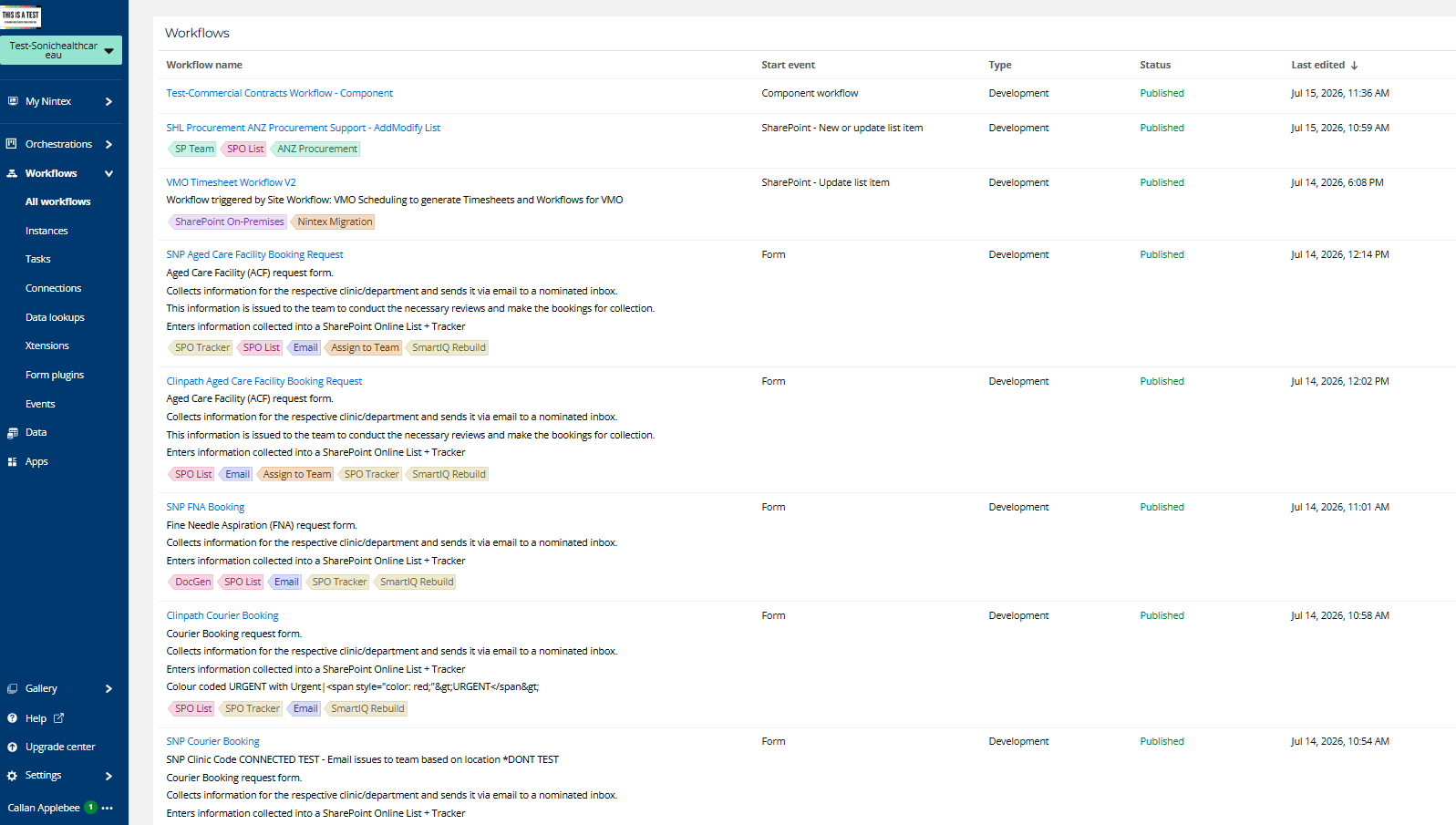Viewport: 1456px width, 825px height.
Task: Click the 'Component workflow' start event text
Action: (x=810, y=94)
